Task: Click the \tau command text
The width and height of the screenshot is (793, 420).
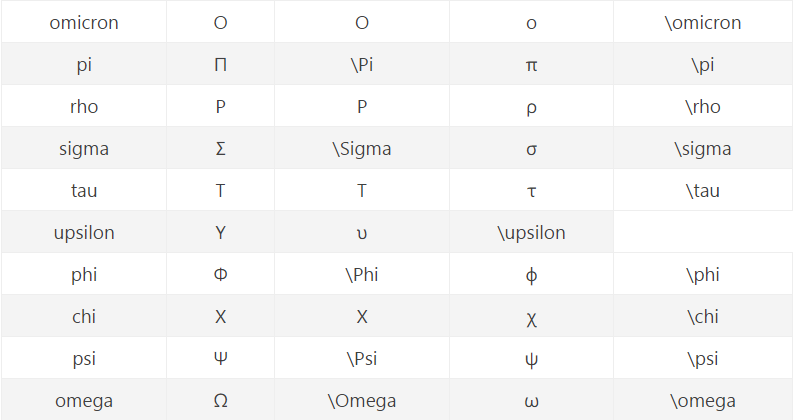Action: pos(702,191)
